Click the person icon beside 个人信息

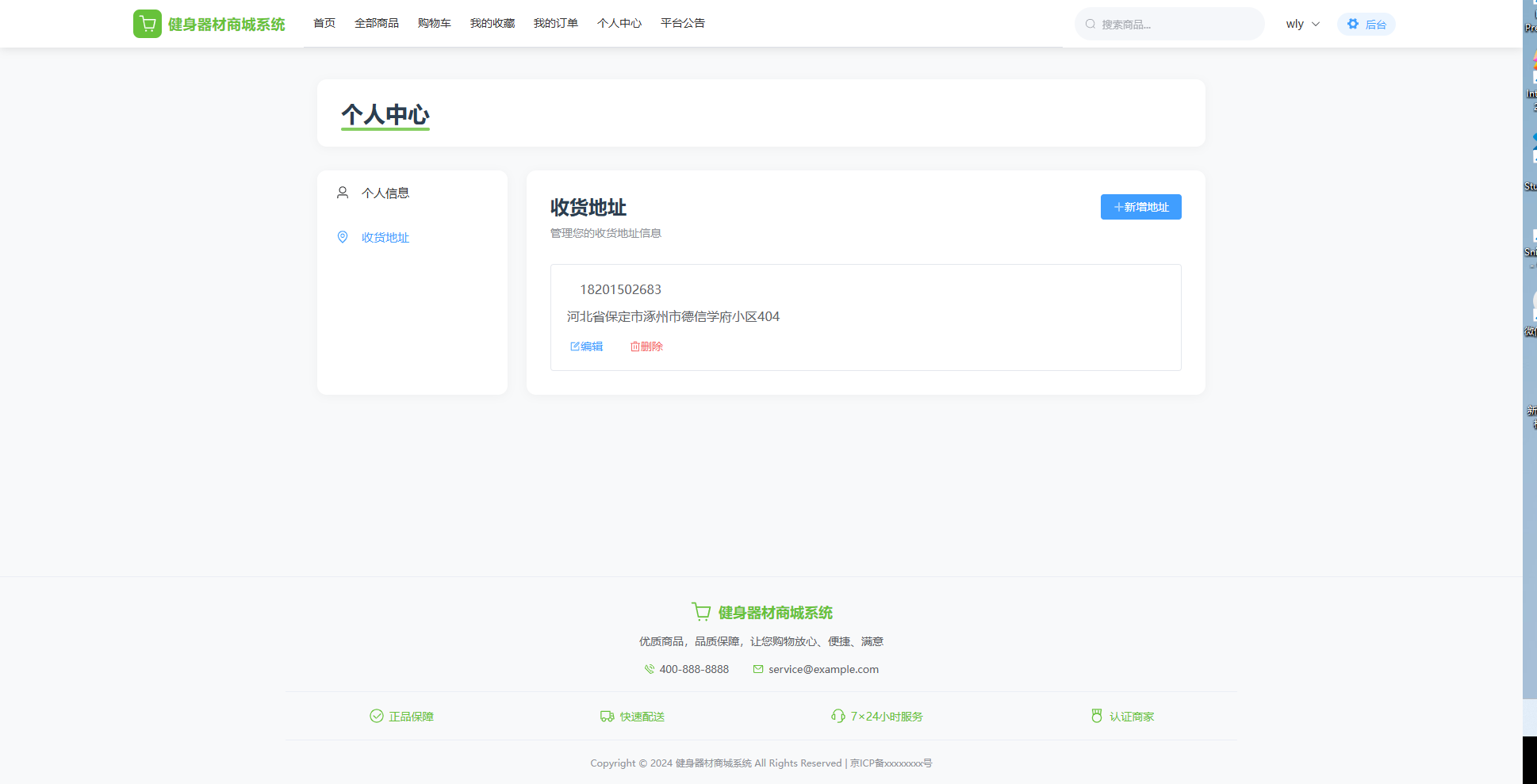tap(343, 193)
